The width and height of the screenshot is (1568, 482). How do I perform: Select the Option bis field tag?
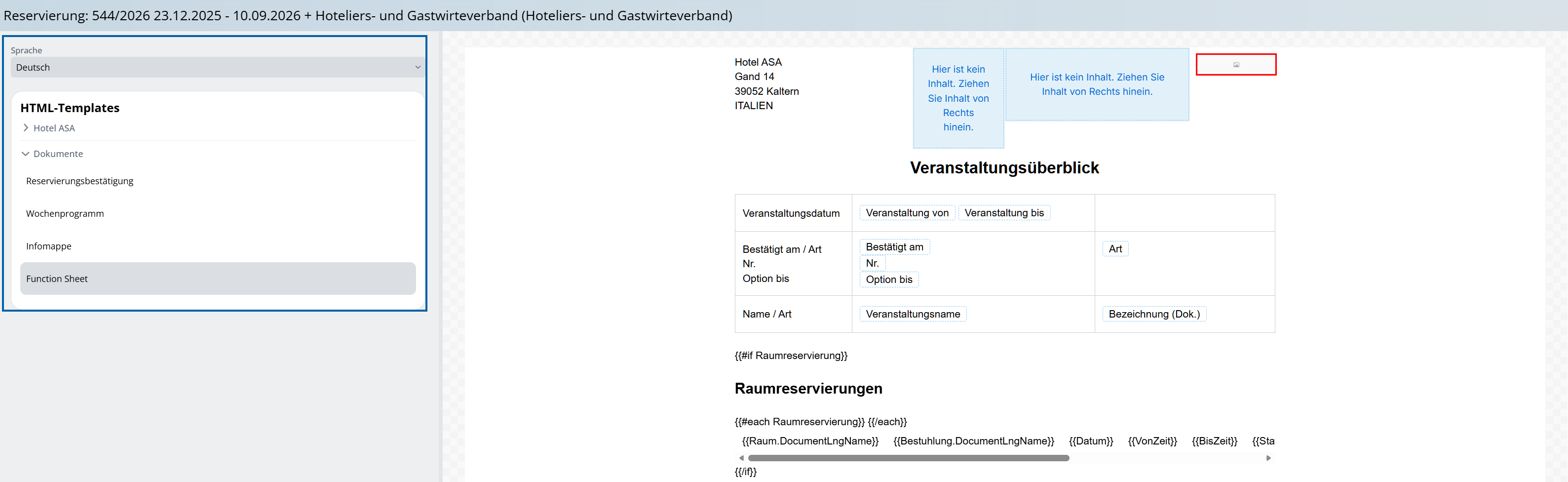[x=889, y=280]
